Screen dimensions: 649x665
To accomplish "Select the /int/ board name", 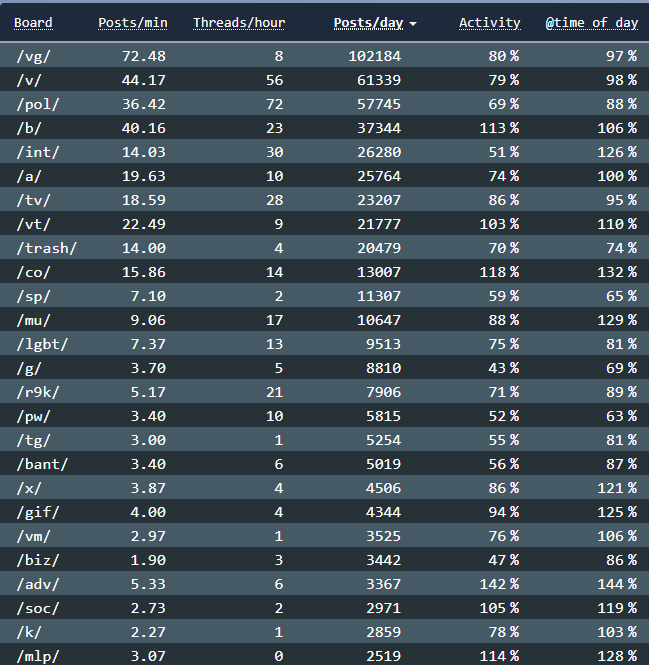I will coord(38,152).
